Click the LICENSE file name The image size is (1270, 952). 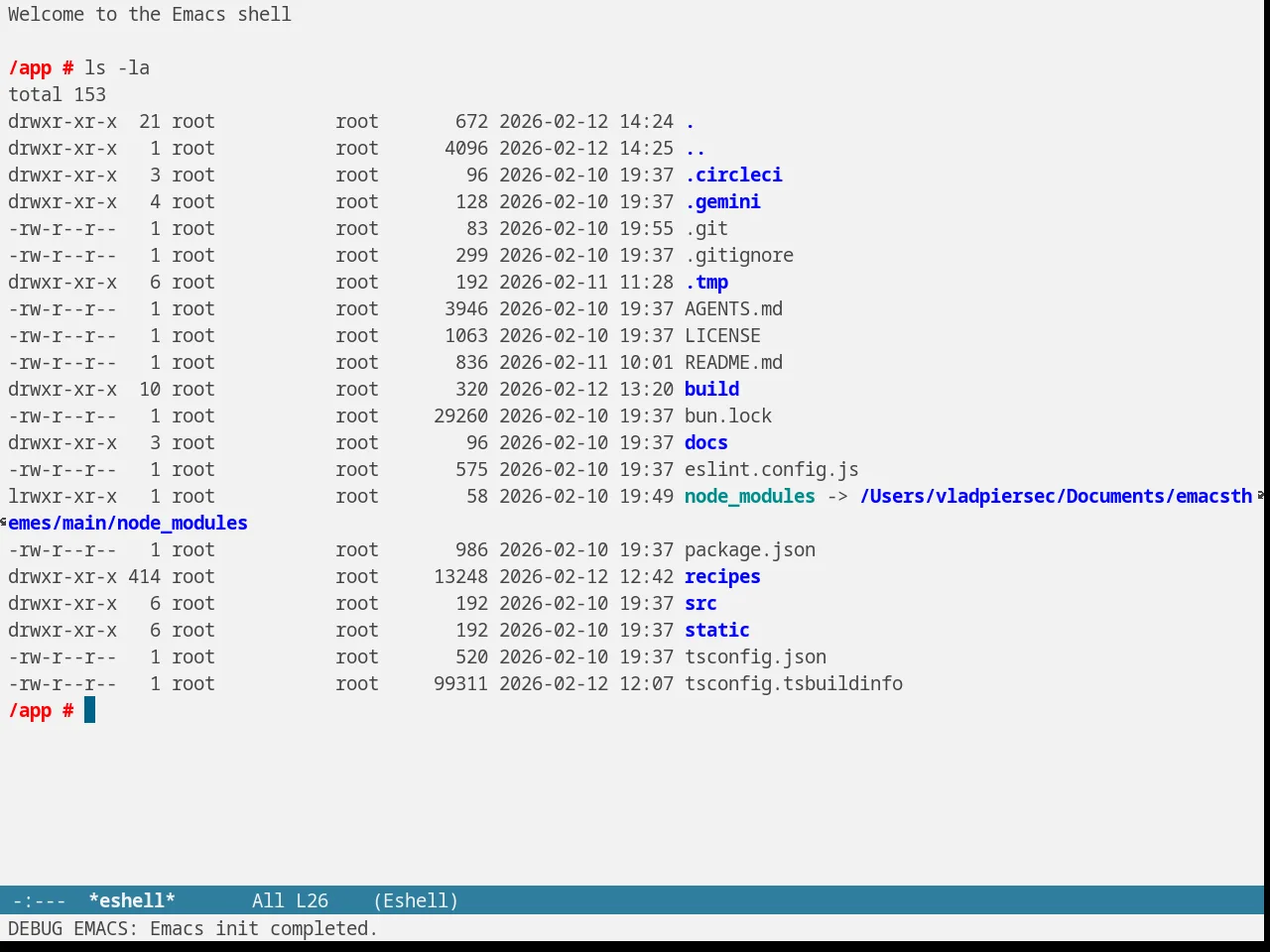point(722,336)
